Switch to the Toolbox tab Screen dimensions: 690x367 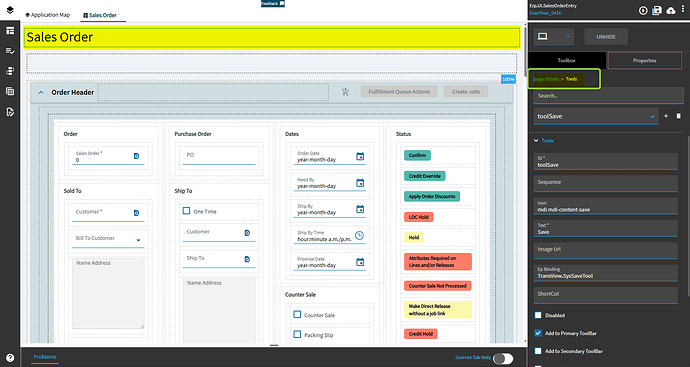567,60
